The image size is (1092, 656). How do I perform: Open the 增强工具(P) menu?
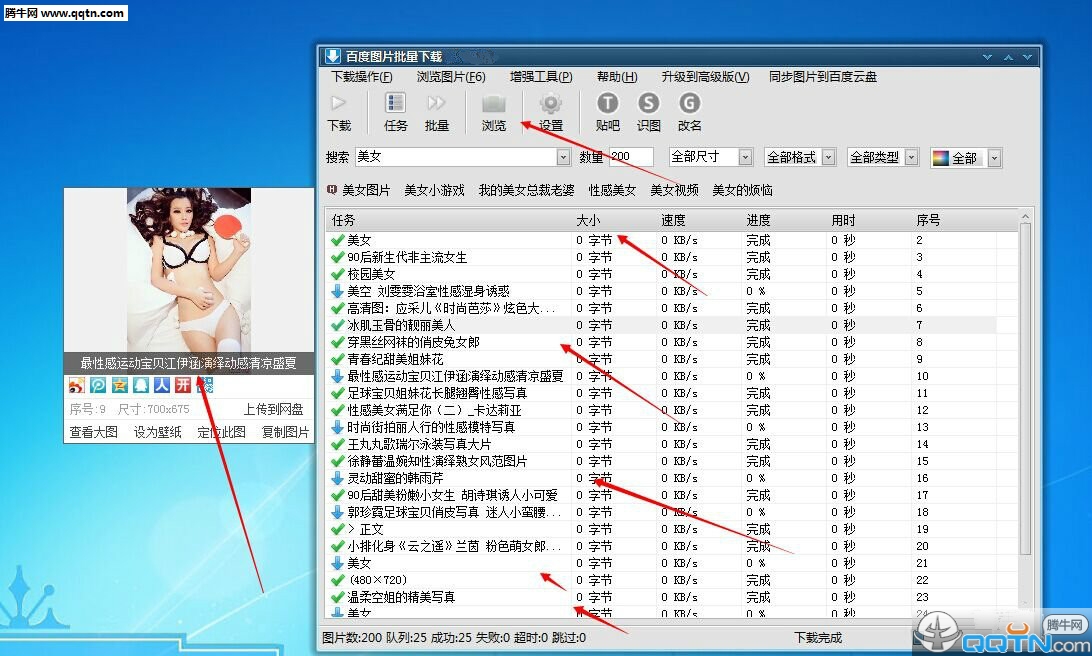pos(541,77)
